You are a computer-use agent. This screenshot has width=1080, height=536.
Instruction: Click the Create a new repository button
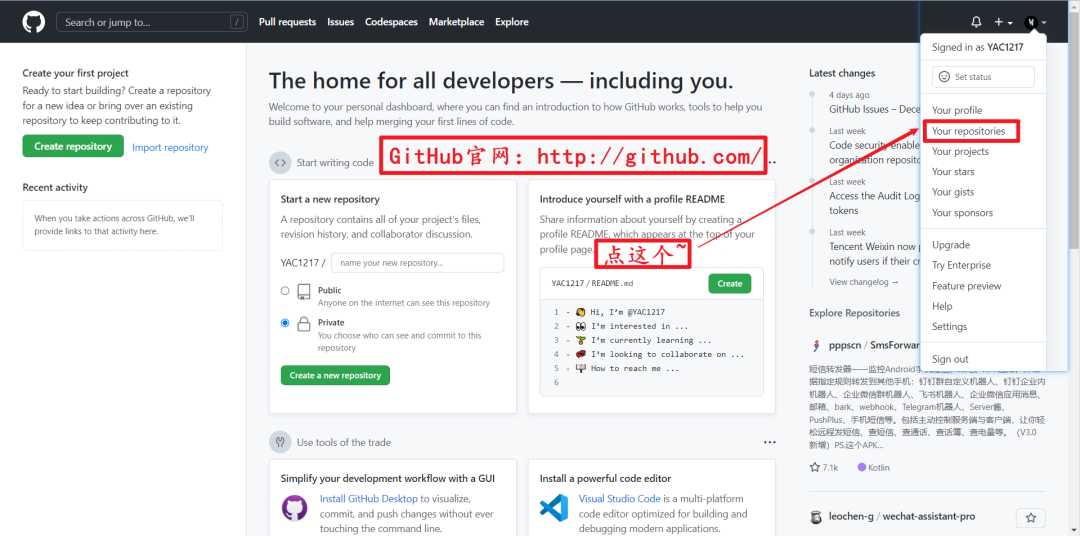point(335,375)
